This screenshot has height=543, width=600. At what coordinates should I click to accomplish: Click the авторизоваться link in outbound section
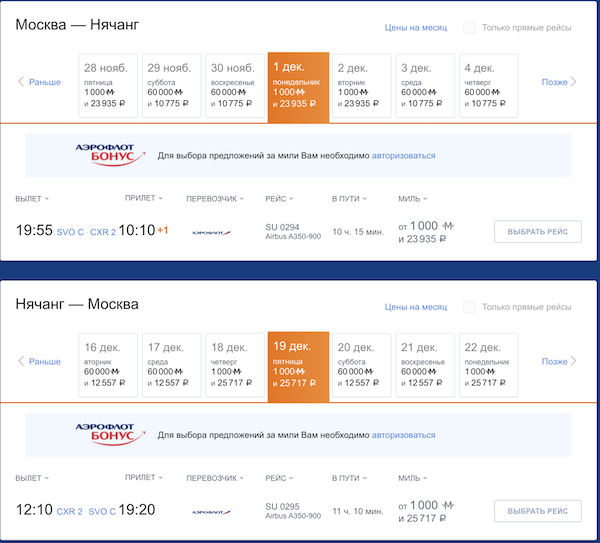tap(404, 156)
